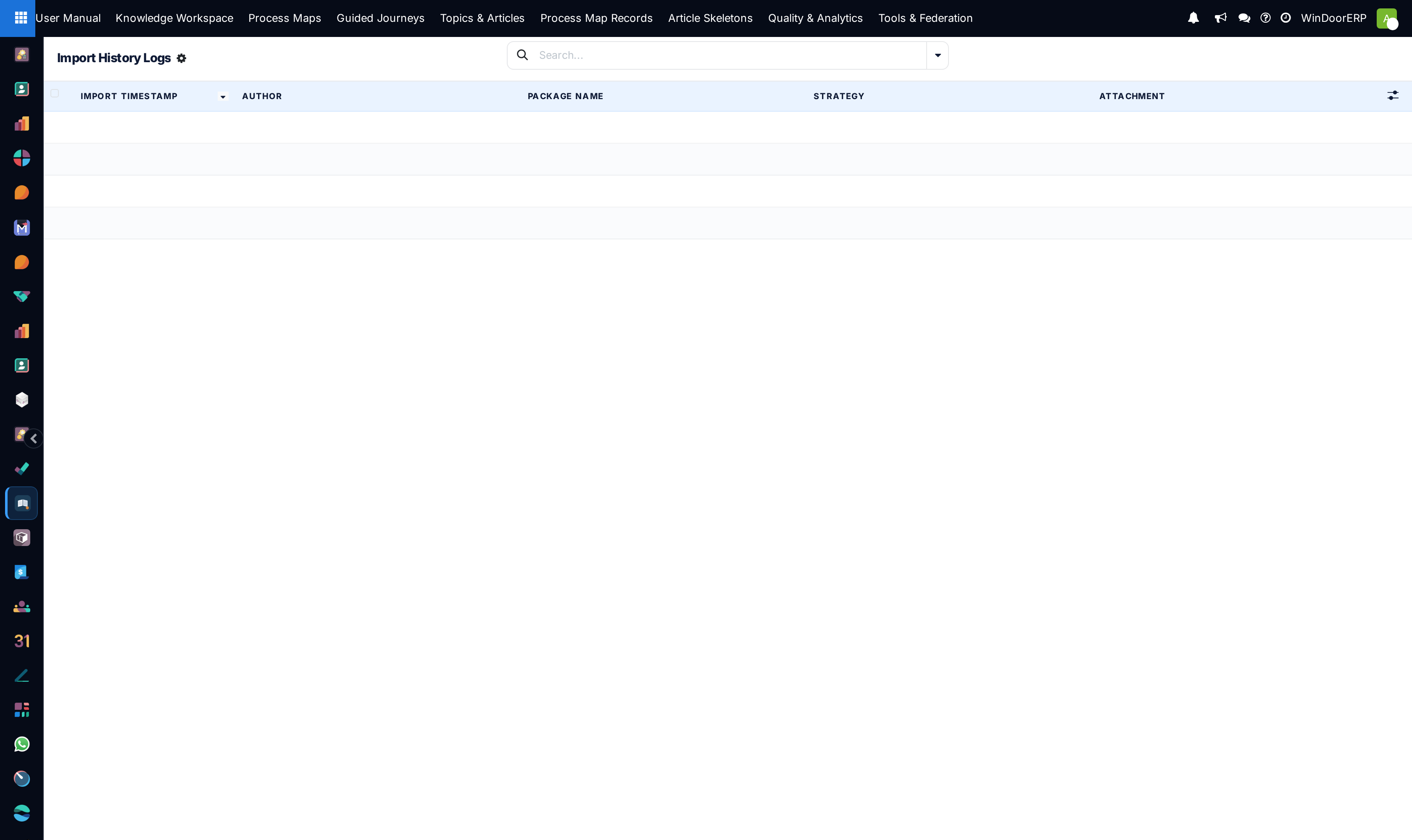Screen dimensions: 1412x840
Task: Click the help question mark icon
Action: point(1265,18)
